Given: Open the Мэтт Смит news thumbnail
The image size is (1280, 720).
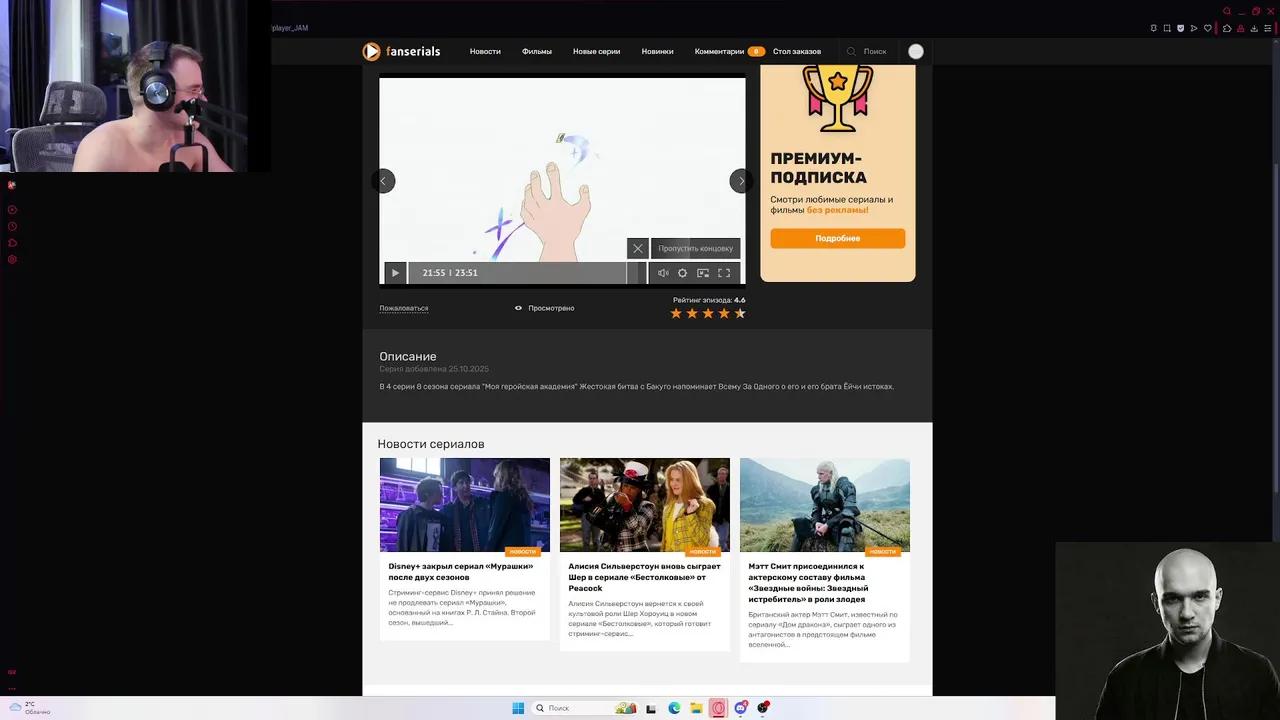Looking at the screenshot, I should pyautogui.click(x=825, y=505).
